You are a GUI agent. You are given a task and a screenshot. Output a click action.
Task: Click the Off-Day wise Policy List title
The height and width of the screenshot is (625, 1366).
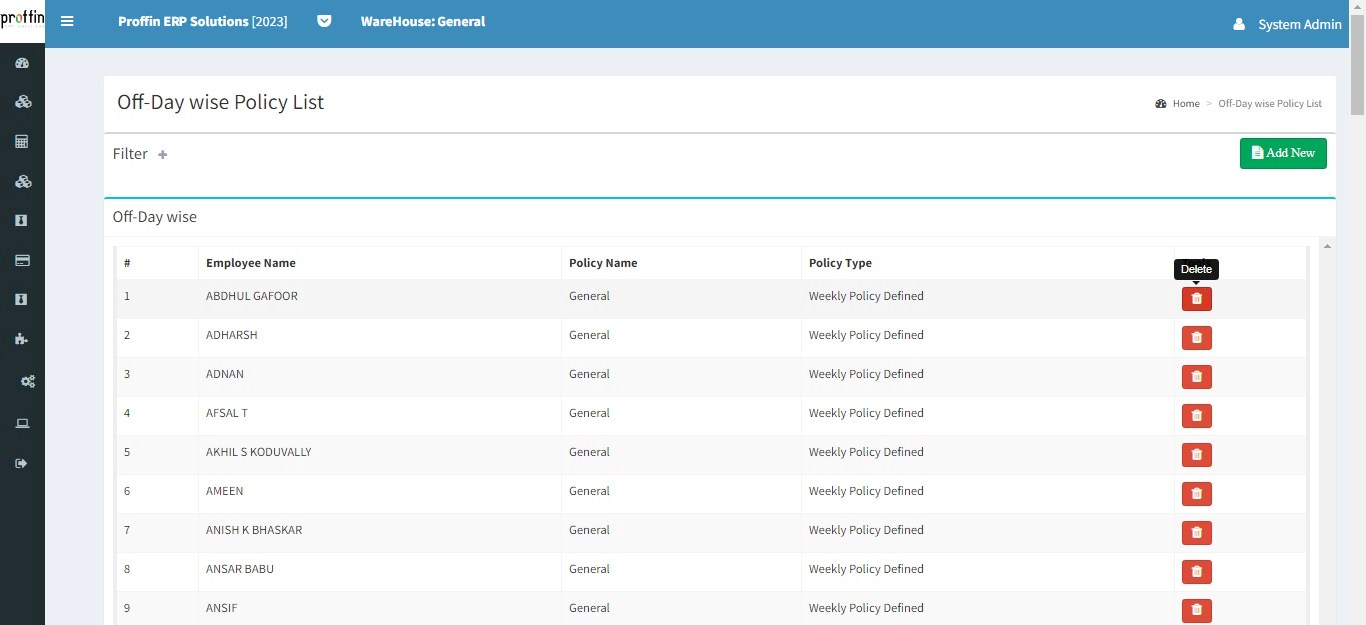[221, 102]
